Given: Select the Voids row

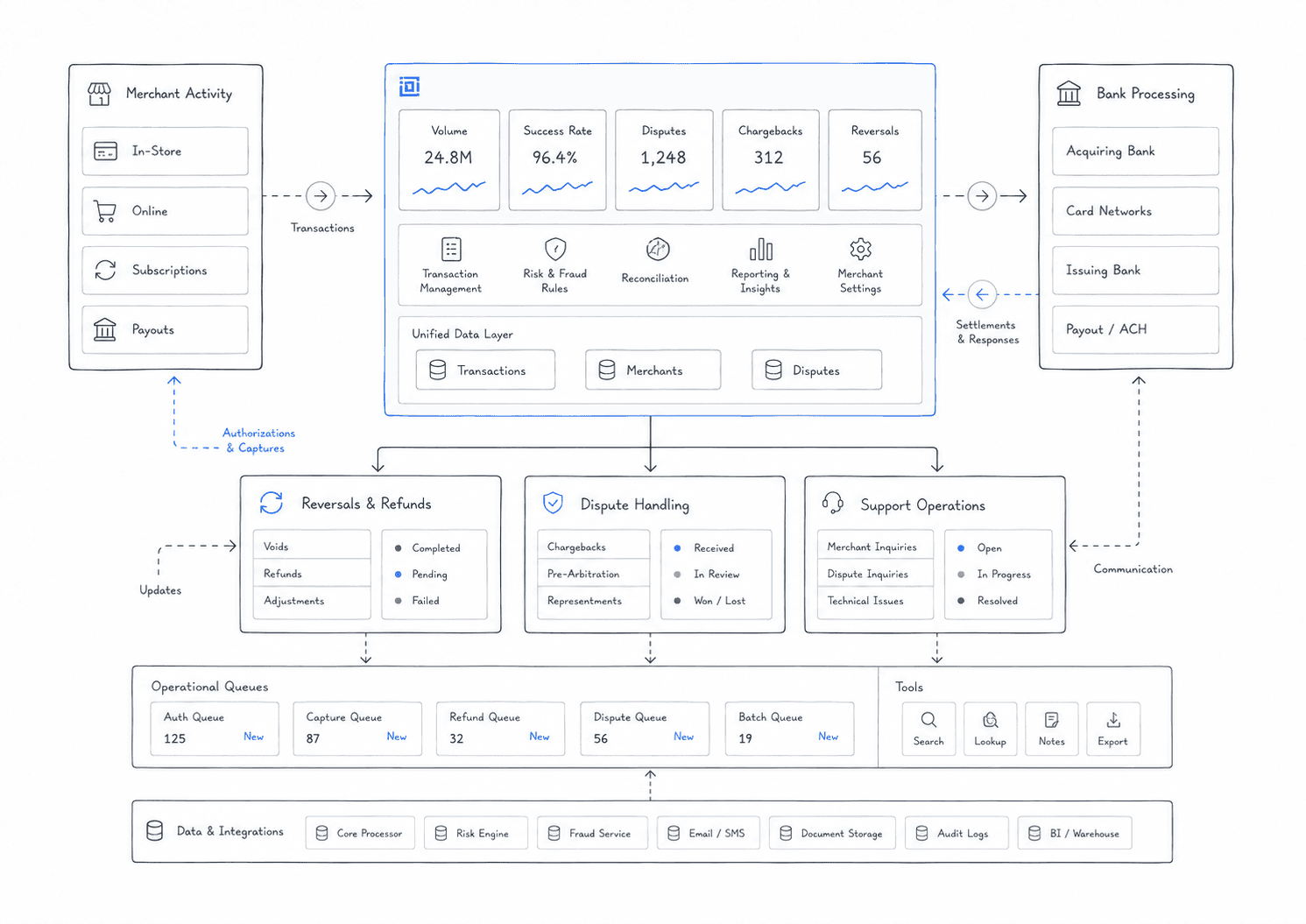Looking at the screenshot, I should (x=312, y=546).
